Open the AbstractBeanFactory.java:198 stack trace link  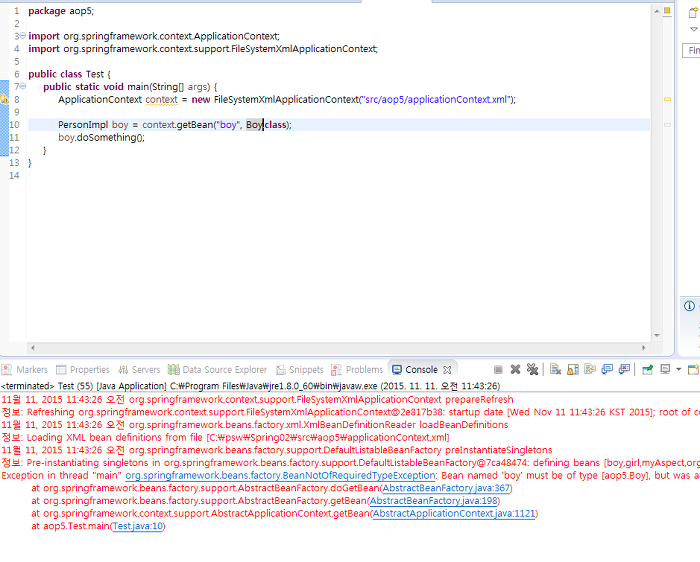(433, 501)
